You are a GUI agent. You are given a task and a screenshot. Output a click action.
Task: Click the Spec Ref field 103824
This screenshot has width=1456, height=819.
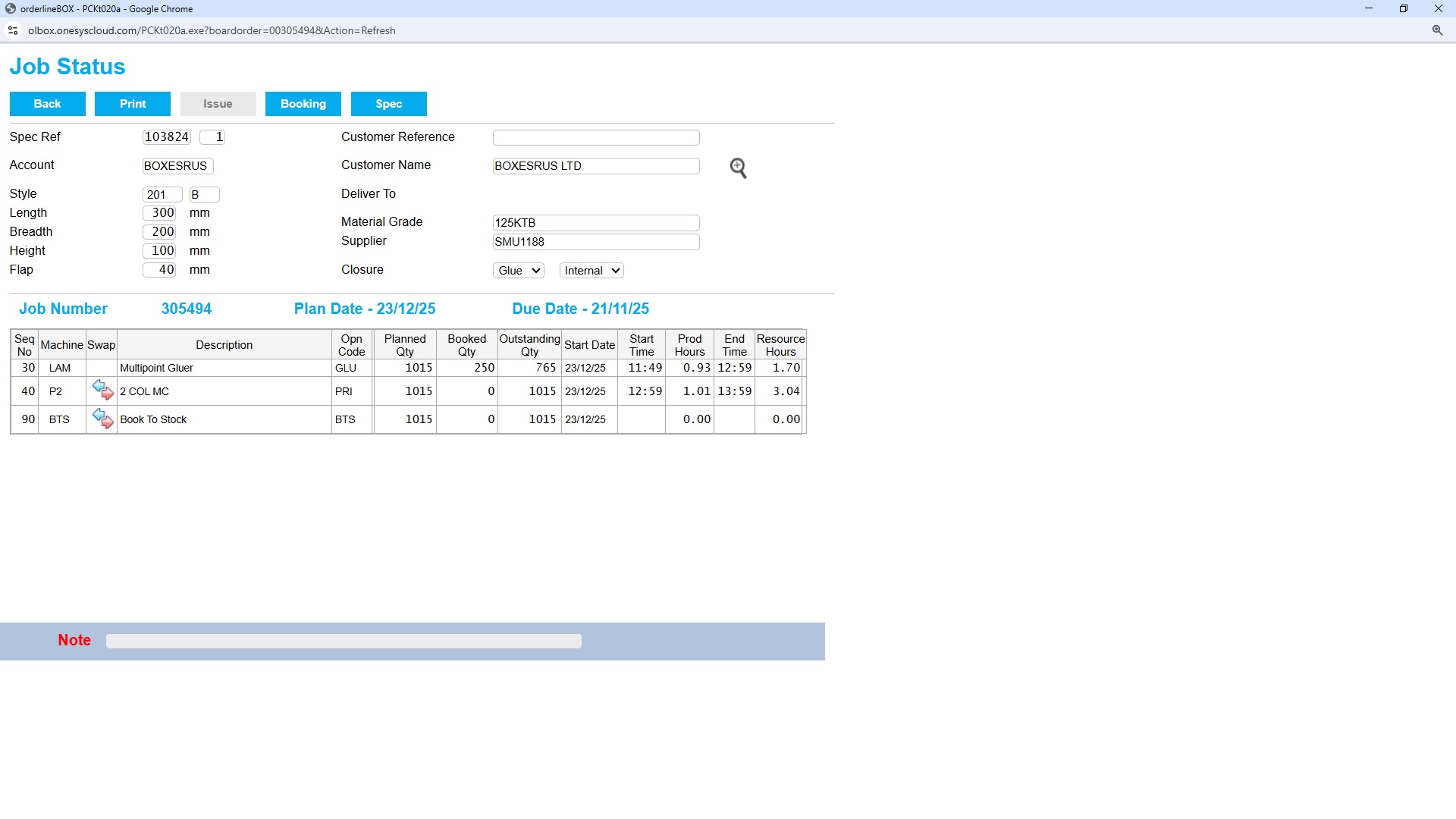(166, 137)
